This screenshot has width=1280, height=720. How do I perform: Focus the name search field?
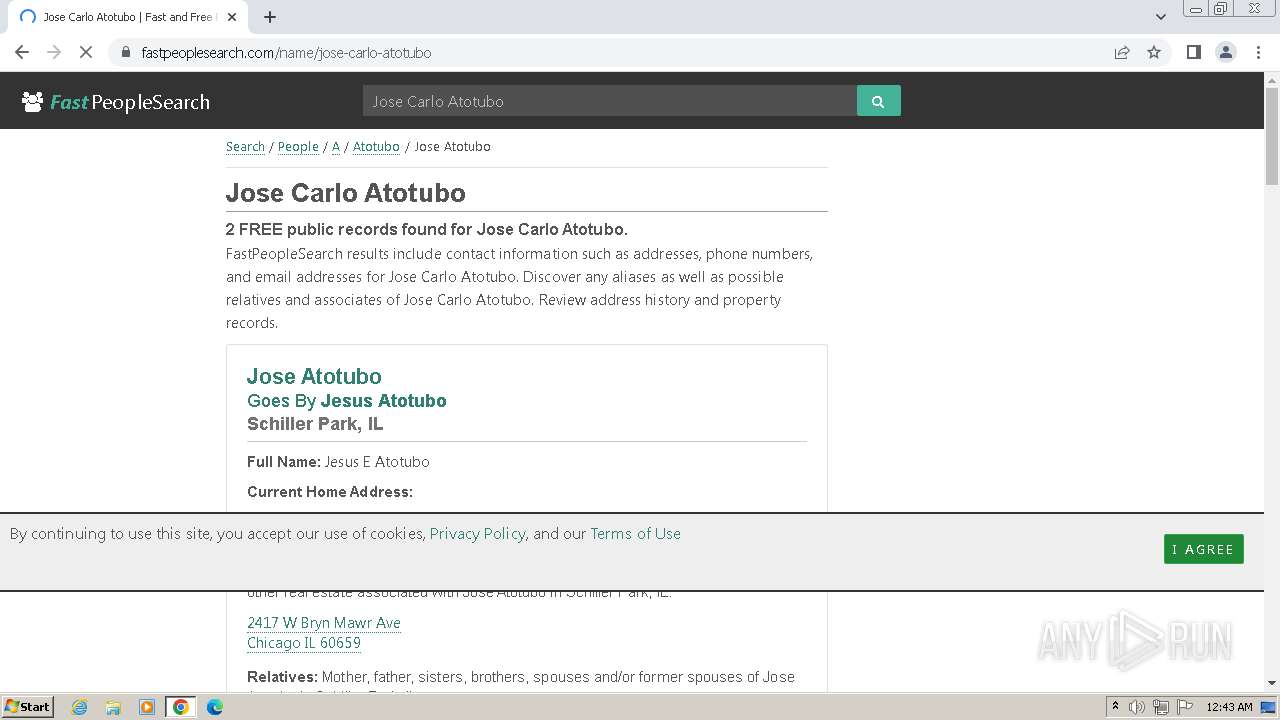tap(610, 101)
